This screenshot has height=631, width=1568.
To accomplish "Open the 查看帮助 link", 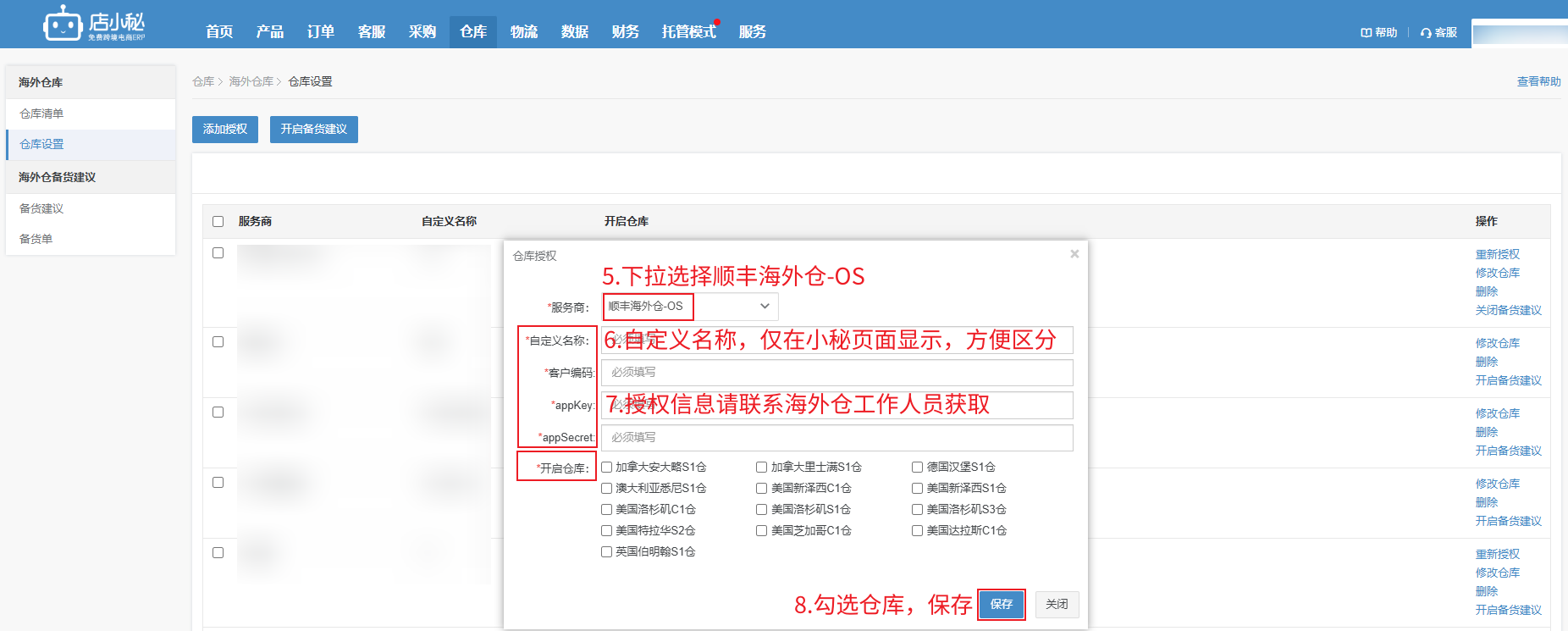I will pos(1538,81).
